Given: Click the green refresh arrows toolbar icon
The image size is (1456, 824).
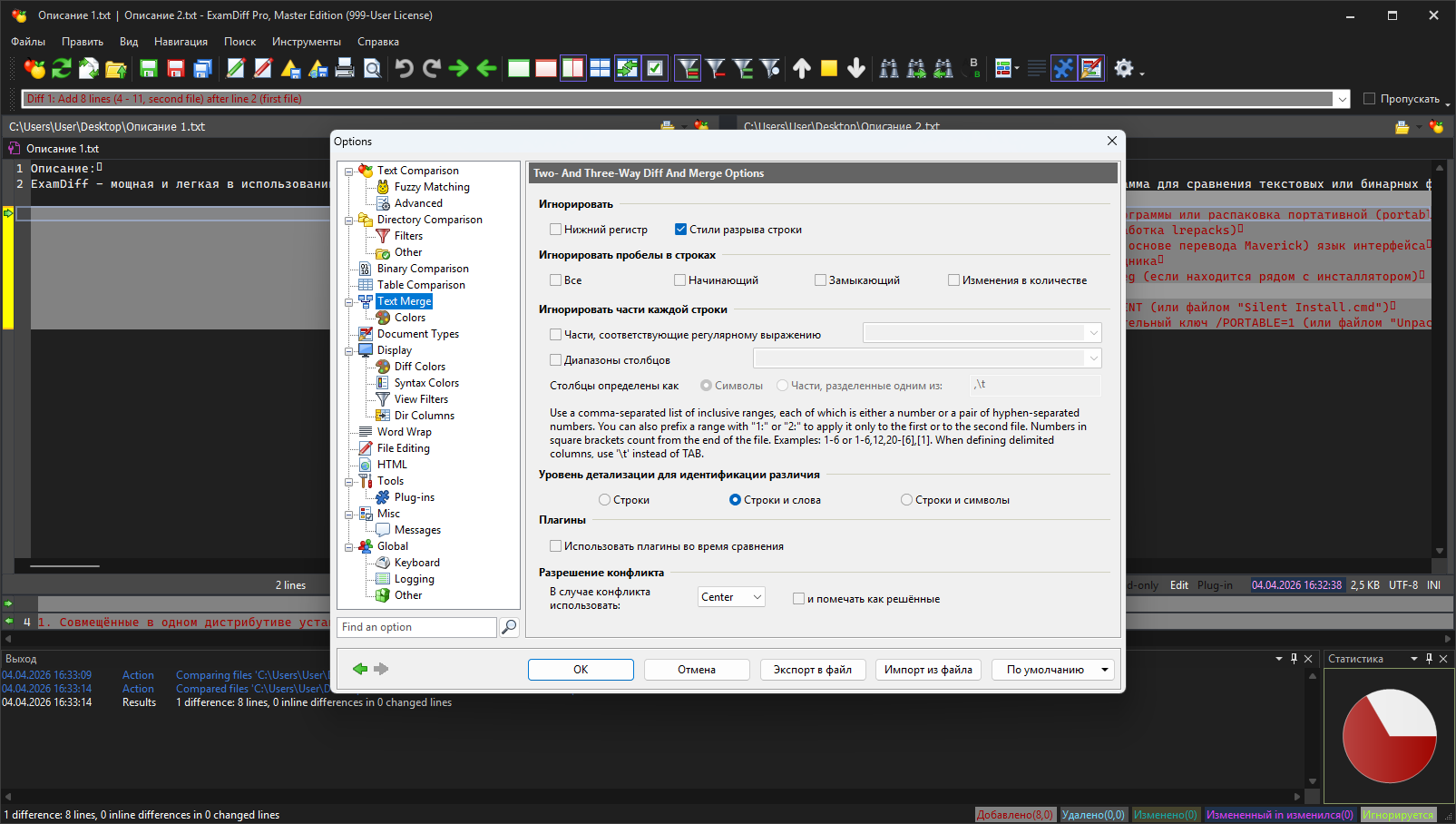Looking at the screenshot, I should click(62, 68).
